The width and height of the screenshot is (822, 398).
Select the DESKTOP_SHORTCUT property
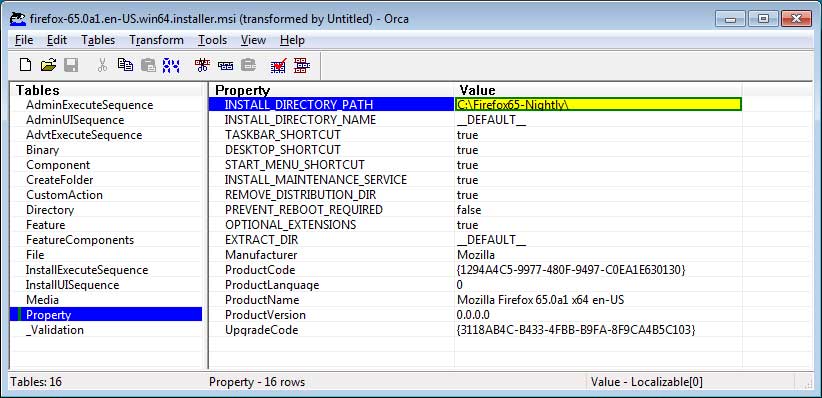[283, 150]
